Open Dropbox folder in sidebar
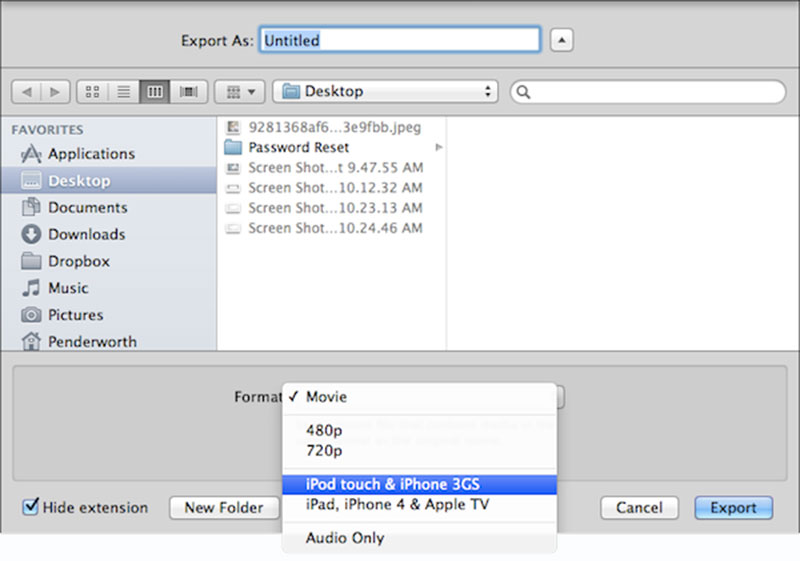This screenshot has height=561, width=800. (x=78, y=261)
